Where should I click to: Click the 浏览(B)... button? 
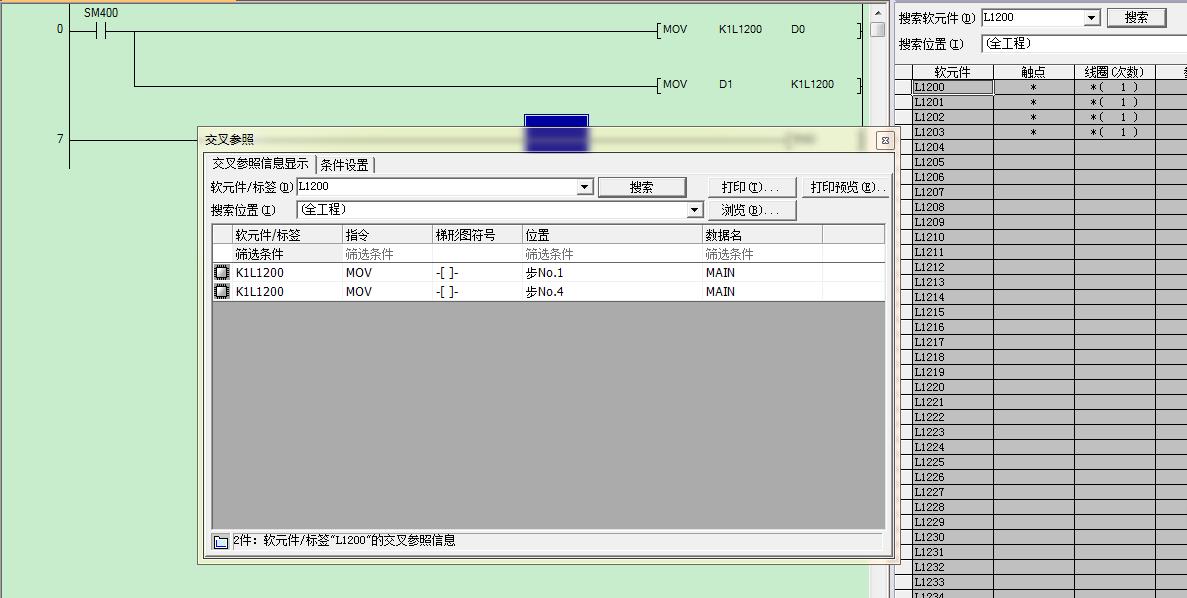click(750, 211)
